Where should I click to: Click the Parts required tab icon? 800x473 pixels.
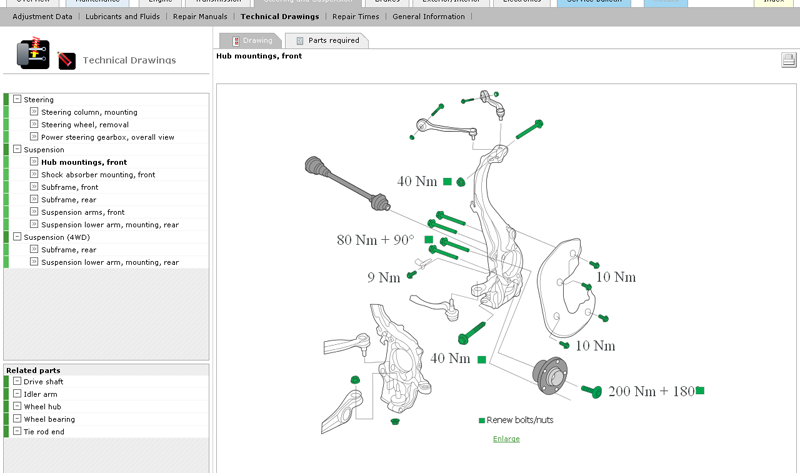click(300, 41)
